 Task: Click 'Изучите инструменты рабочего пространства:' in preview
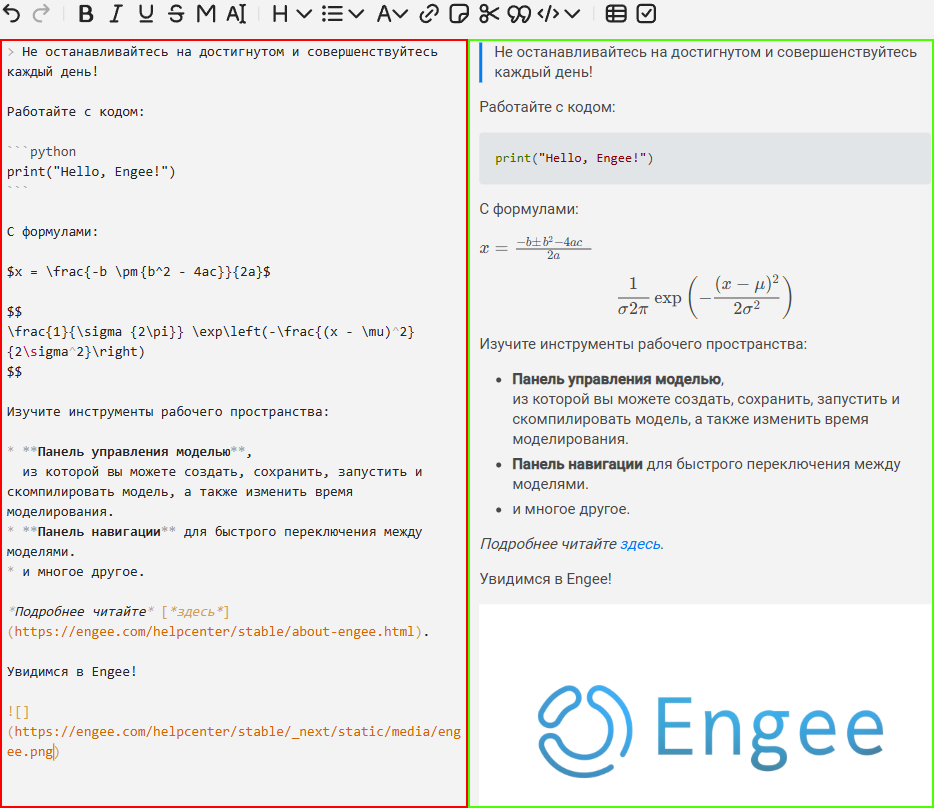pyautogui.click(x=643, y=344)
